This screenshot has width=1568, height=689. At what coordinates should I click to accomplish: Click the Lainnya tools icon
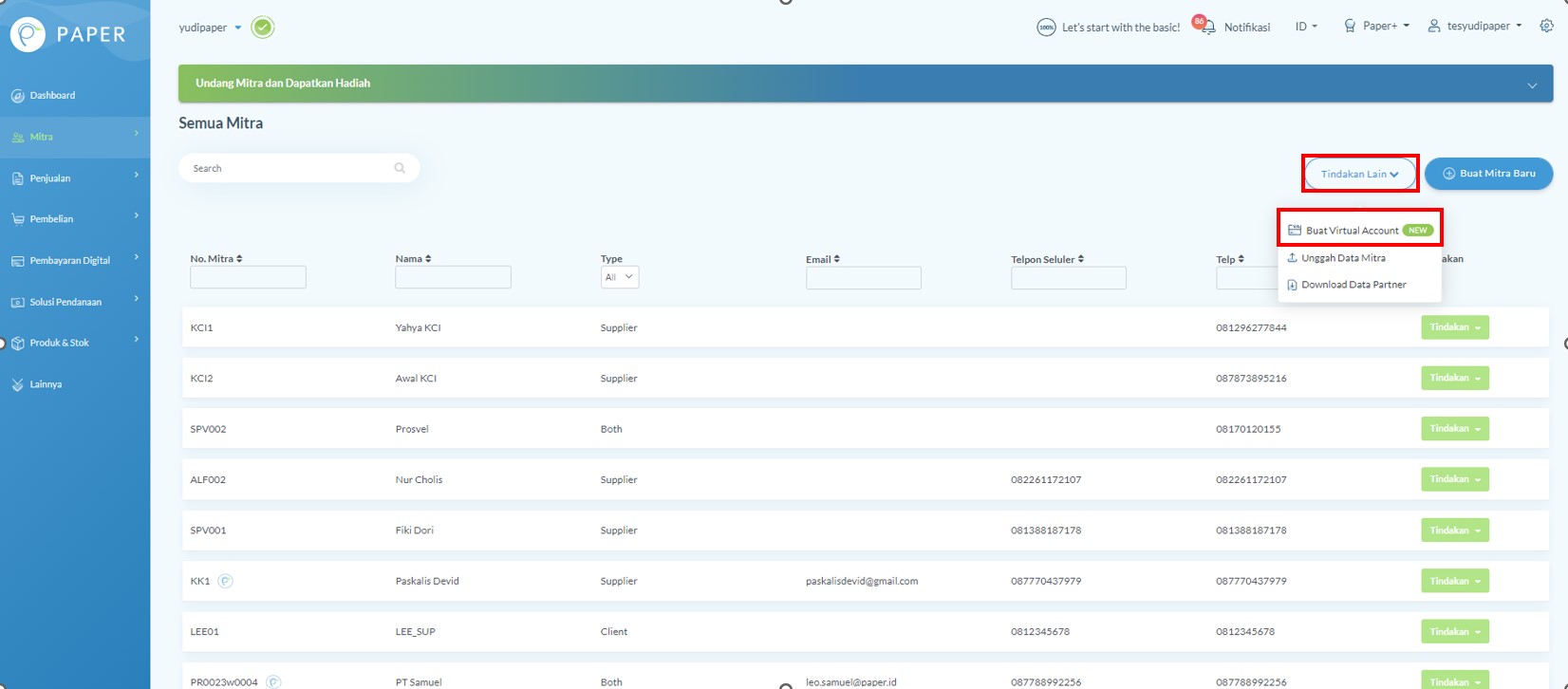pyautogui.click(x=17, y=384)
